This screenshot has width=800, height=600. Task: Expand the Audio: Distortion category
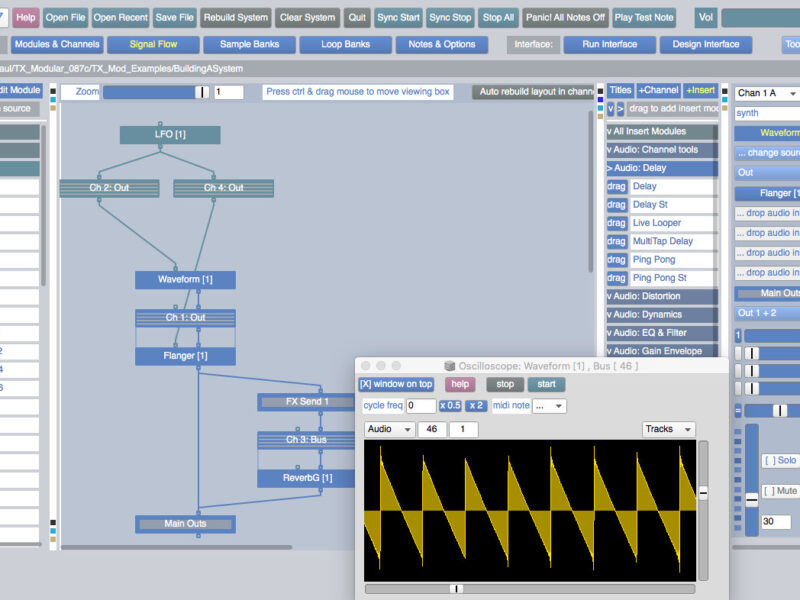[661, 296]
